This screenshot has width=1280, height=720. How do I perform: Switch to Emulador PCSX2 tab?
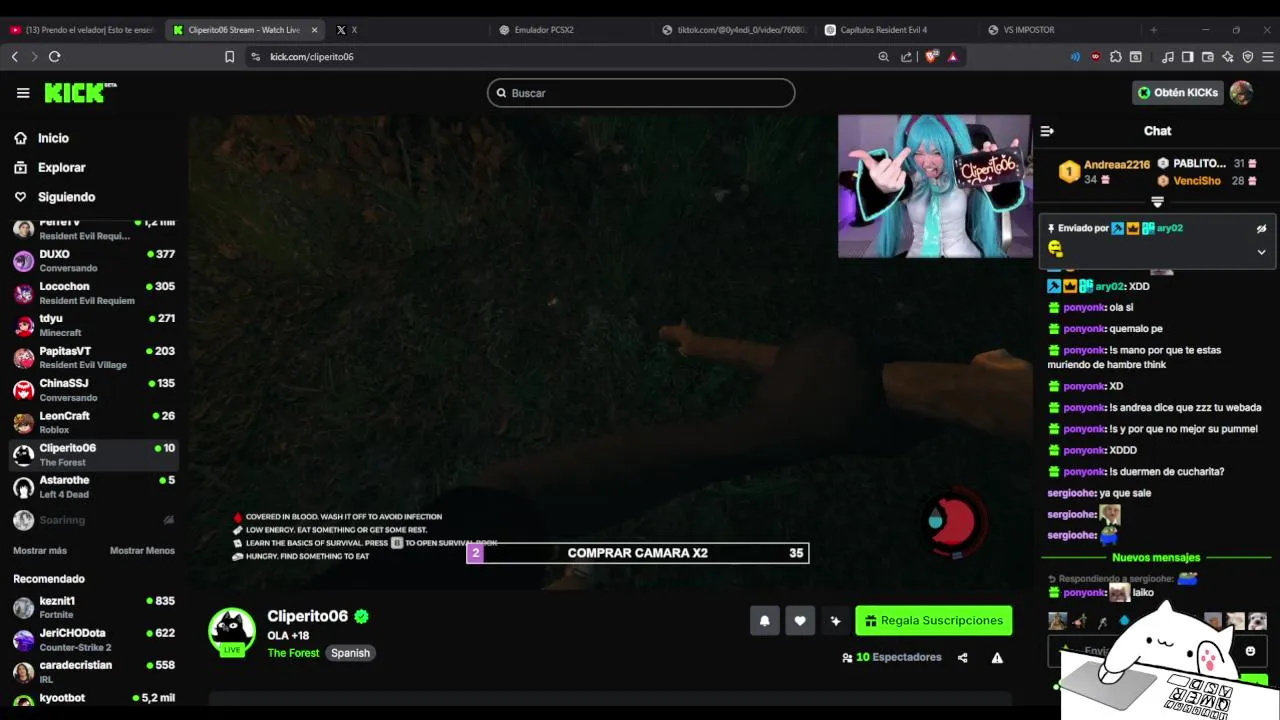[544, 30]
